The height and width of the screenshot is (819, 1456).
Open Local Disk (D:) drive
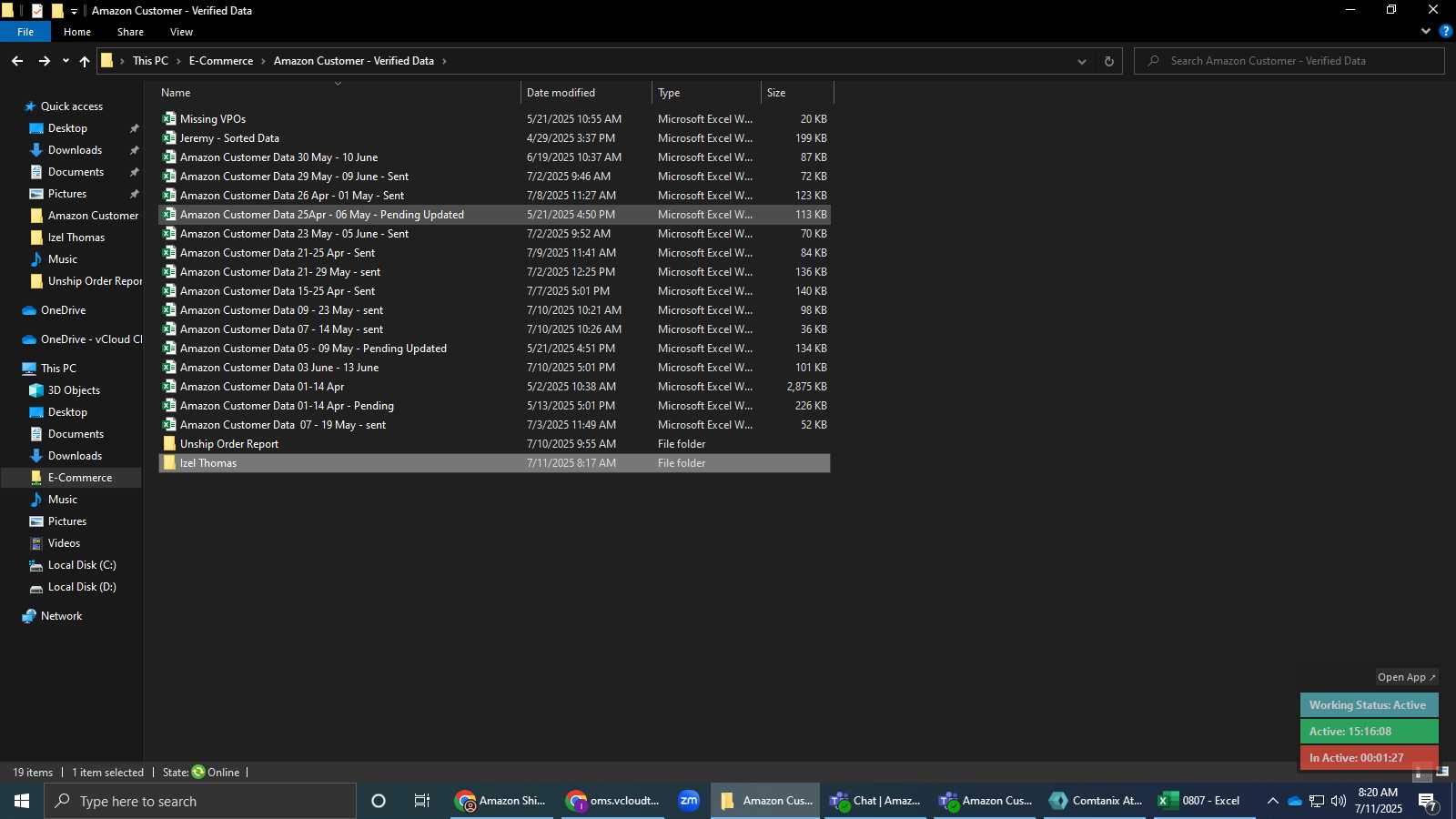82,587
